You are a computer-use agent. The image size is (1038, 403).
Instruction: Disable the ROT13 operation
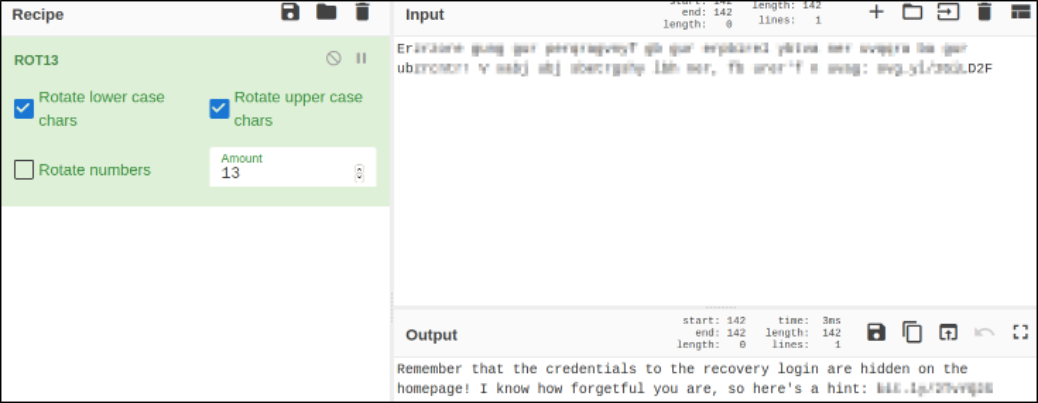click(334, 58)
